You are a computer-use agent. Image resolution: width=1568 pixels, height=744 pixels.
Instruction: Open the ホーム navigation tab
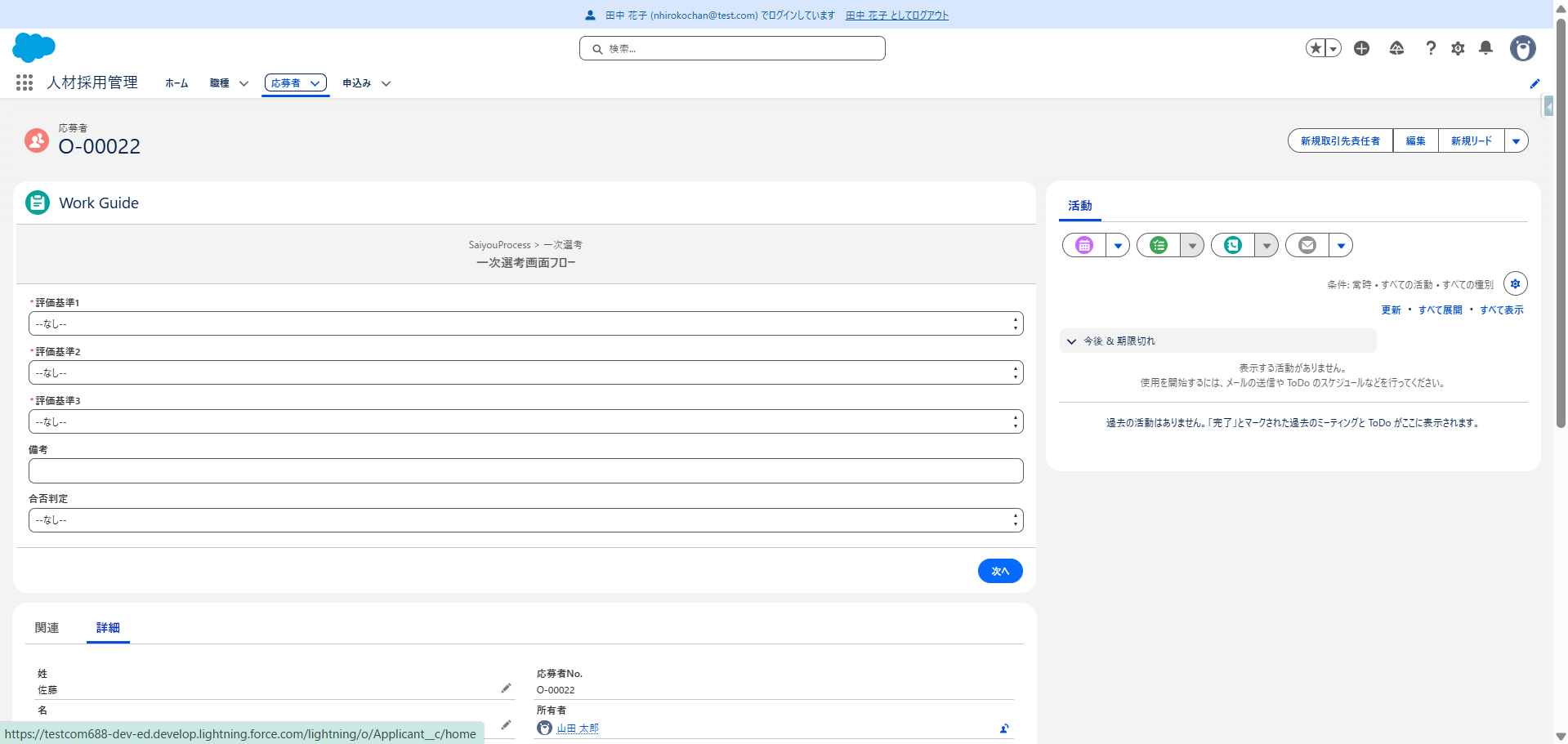pos(176,83)
